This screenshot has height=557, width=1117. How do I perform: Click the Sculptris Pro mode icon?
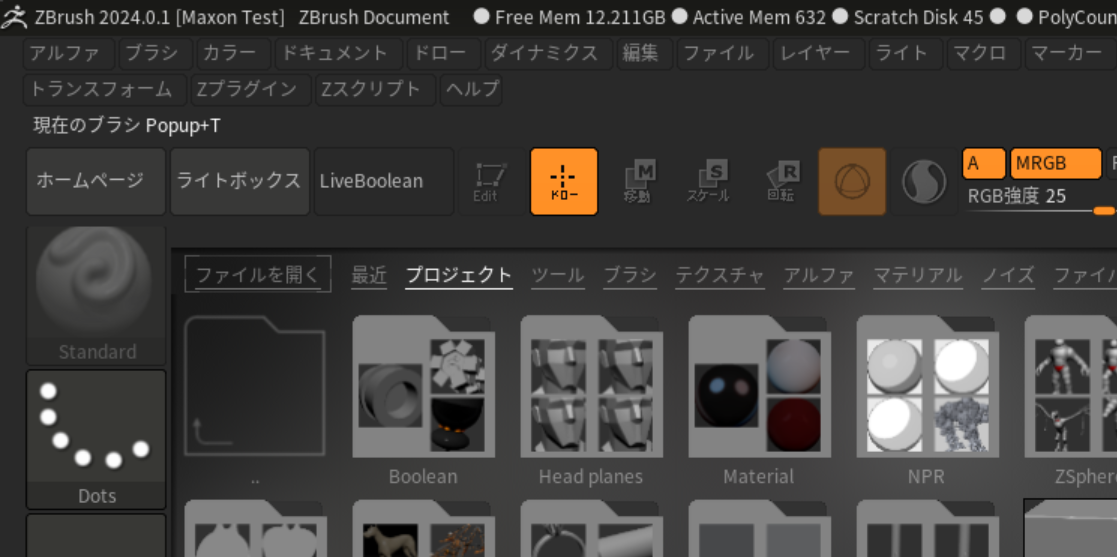(924, 182)
